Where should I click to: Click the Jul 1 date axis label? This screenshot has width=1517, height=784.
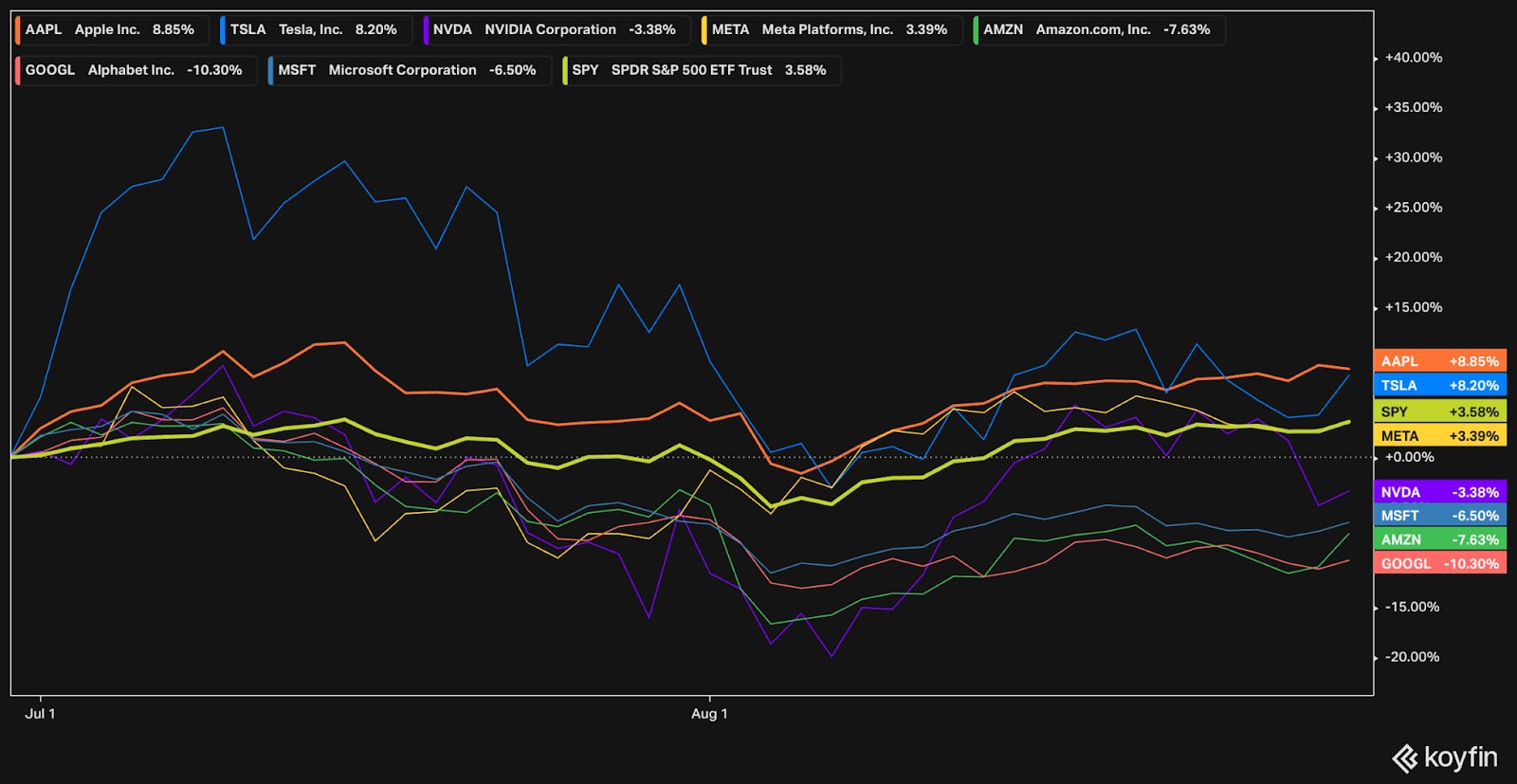(x=40, y=714)
